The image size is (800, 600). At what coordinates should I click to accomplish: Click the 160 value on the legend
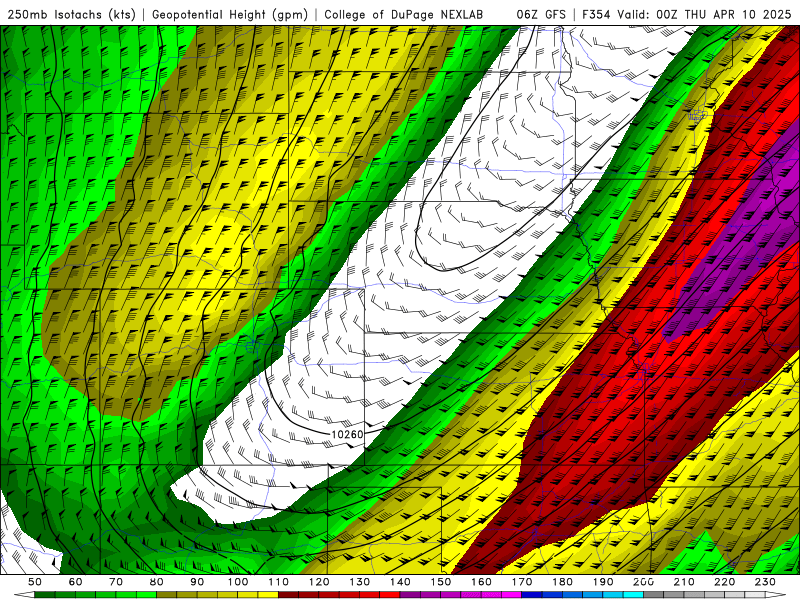pos(481,582)
